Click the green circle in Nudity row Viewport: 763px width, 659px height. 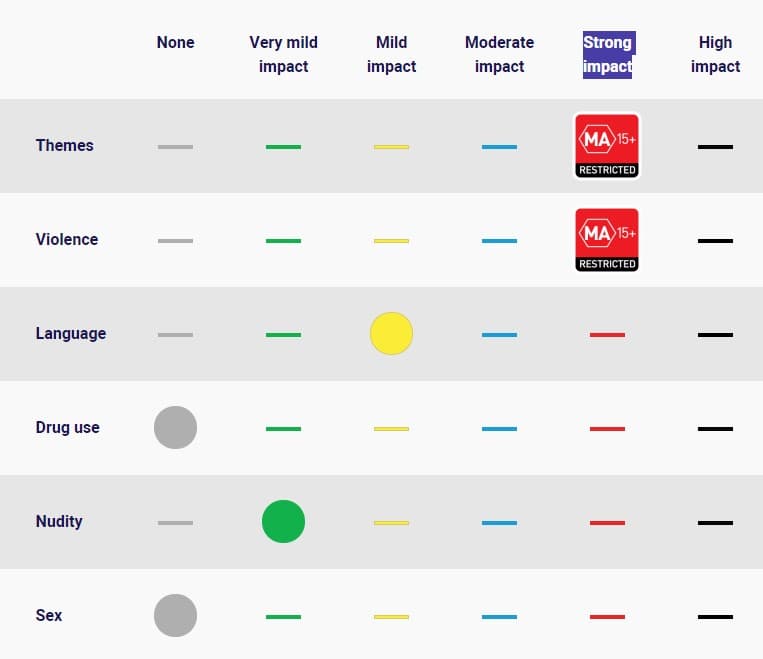pyautogui.click(x=283, y=522)
